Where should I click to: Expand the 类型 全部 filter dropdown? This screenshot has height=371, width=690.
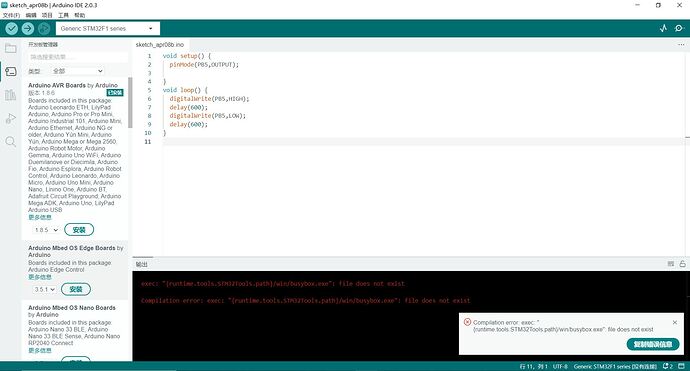(x=77, y=71)
